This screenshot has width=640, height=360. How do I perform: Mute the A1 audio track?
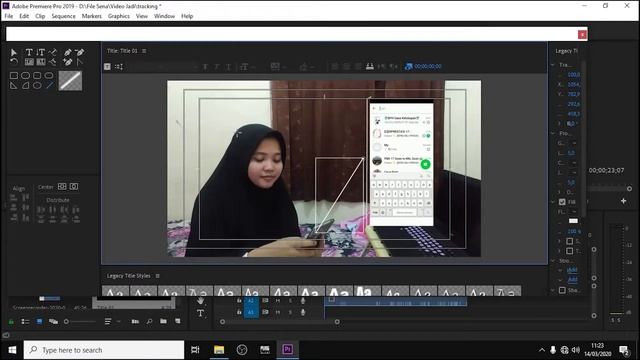tap(278, 312)
